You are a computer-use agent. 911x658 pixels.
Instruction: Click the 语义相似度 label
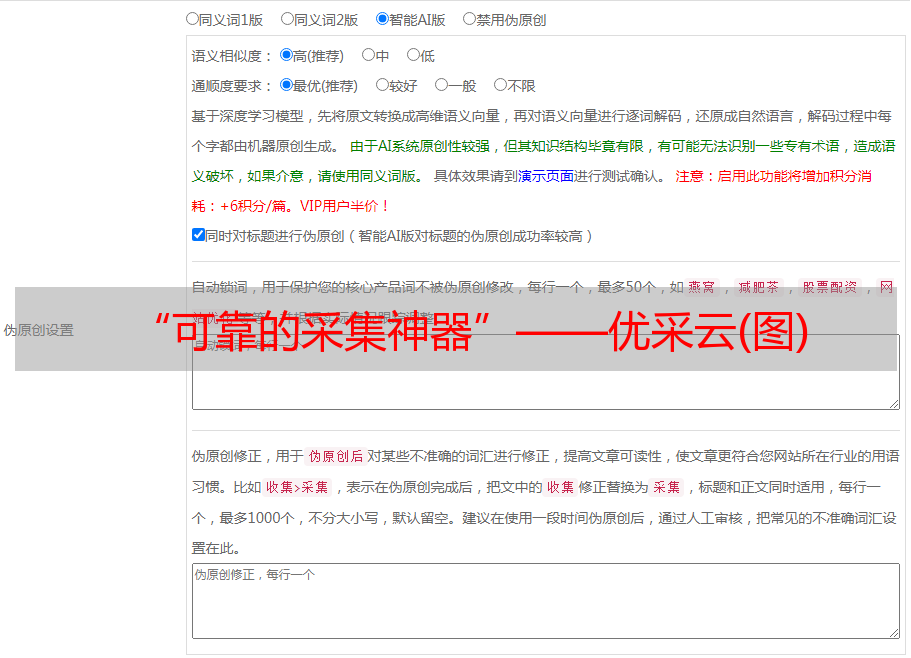coord(232,56)
